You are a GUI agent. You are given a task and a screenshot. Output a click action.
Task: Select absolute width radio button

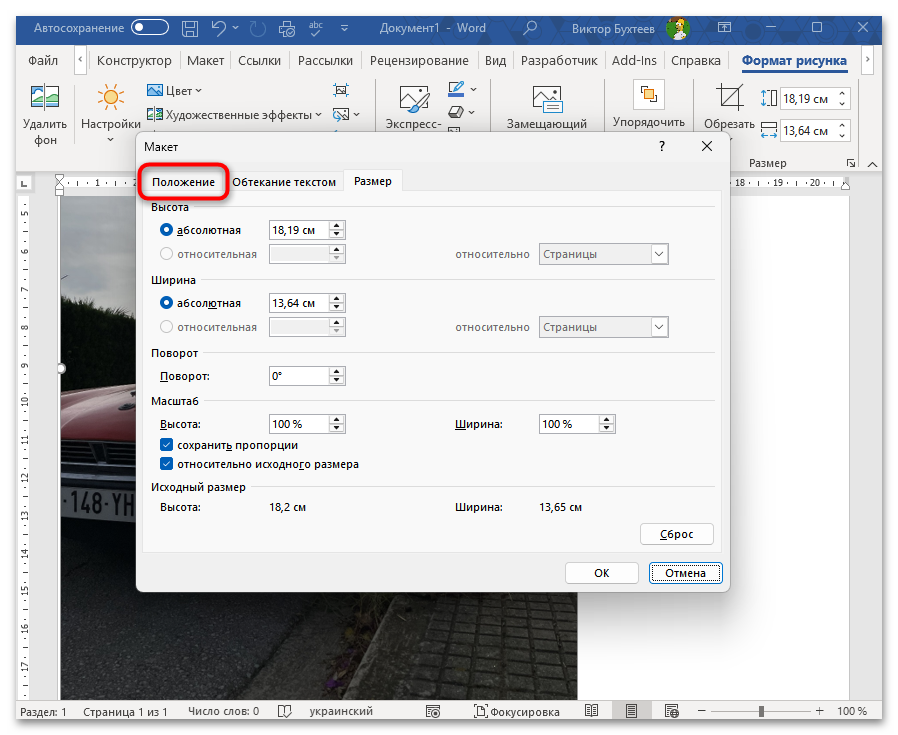pos(166,302)
